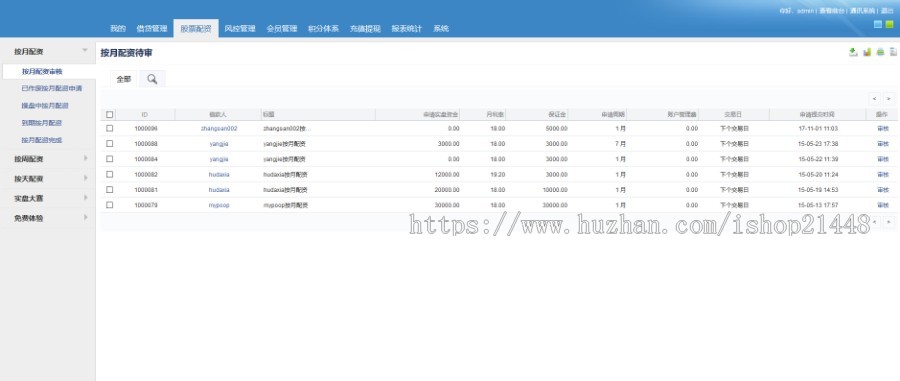This screenshot has width=900, height=381.
Task: Check the box for row ID 1000088
Action: [x=110, y=144]
